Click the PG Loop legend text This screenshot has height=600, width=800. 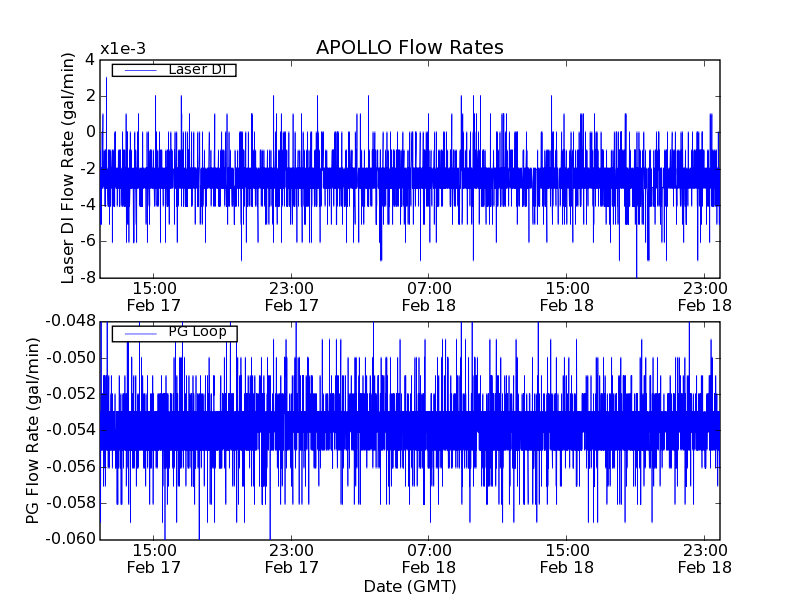(196, 332)
